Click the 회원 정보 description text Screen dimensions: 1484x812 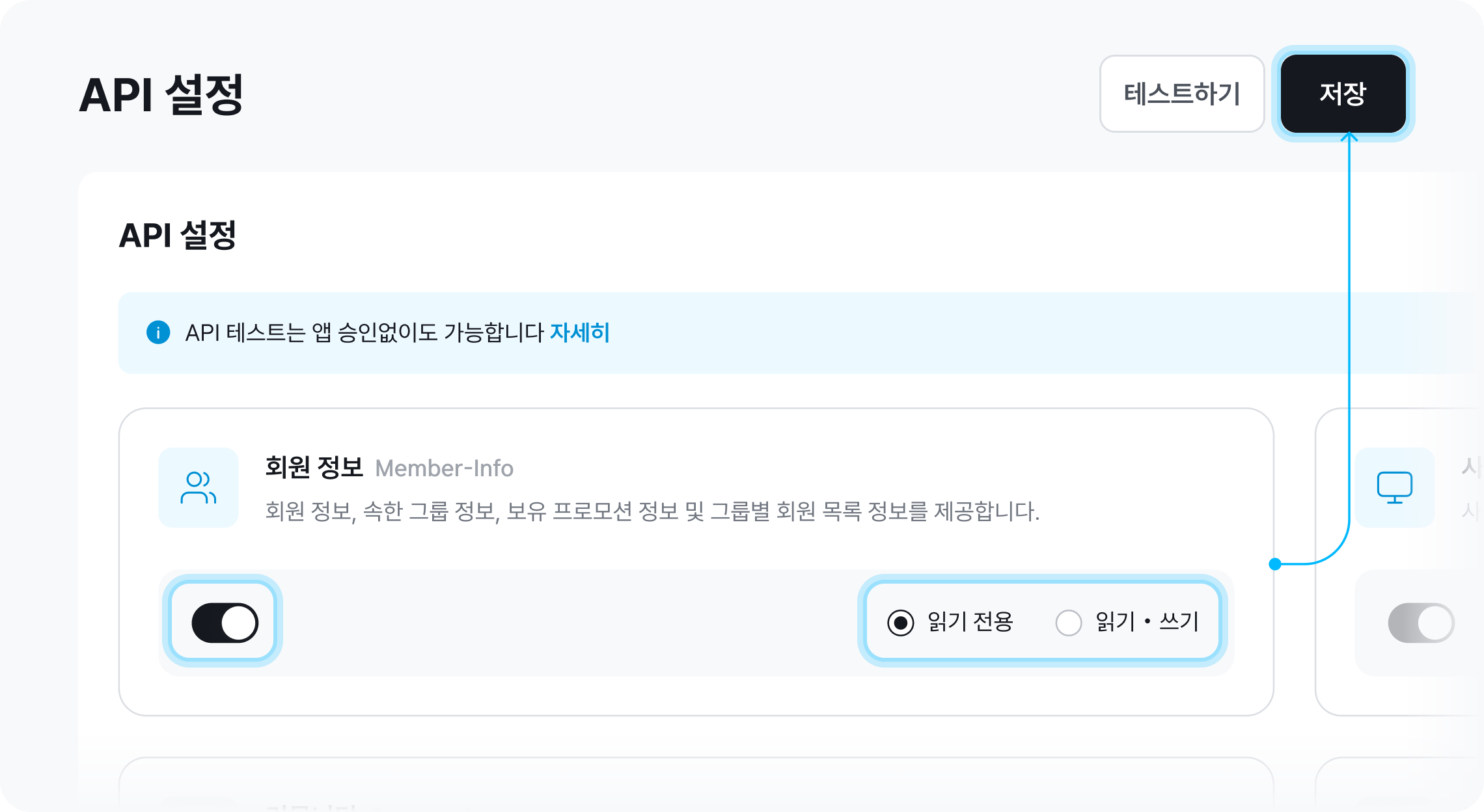[652, 511]
